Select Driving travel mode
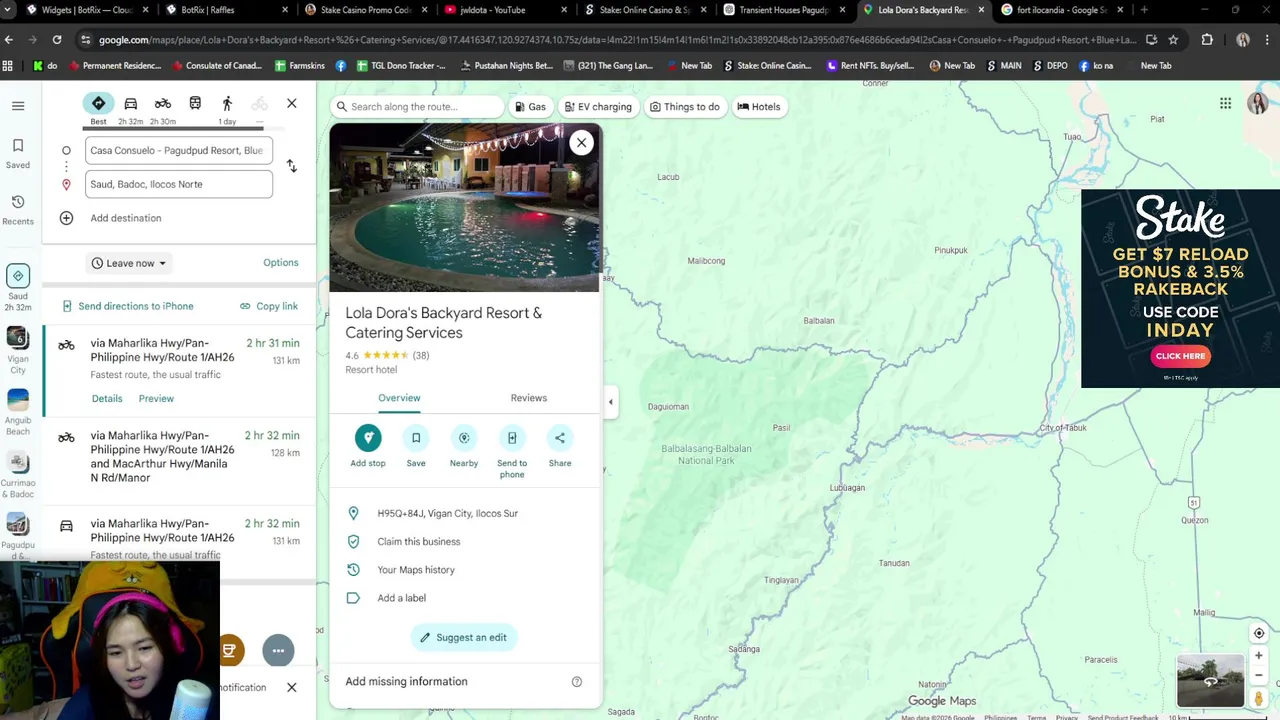 pyautogui.click(x=131, y=109)
